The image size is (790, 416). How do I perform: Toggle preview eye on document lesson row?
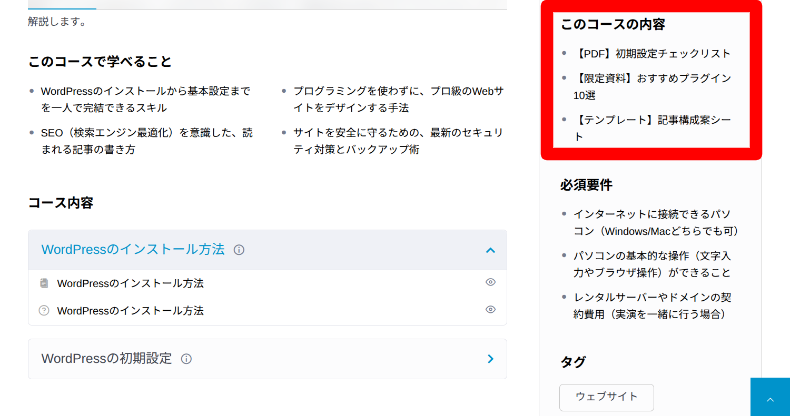pos(490,283)
